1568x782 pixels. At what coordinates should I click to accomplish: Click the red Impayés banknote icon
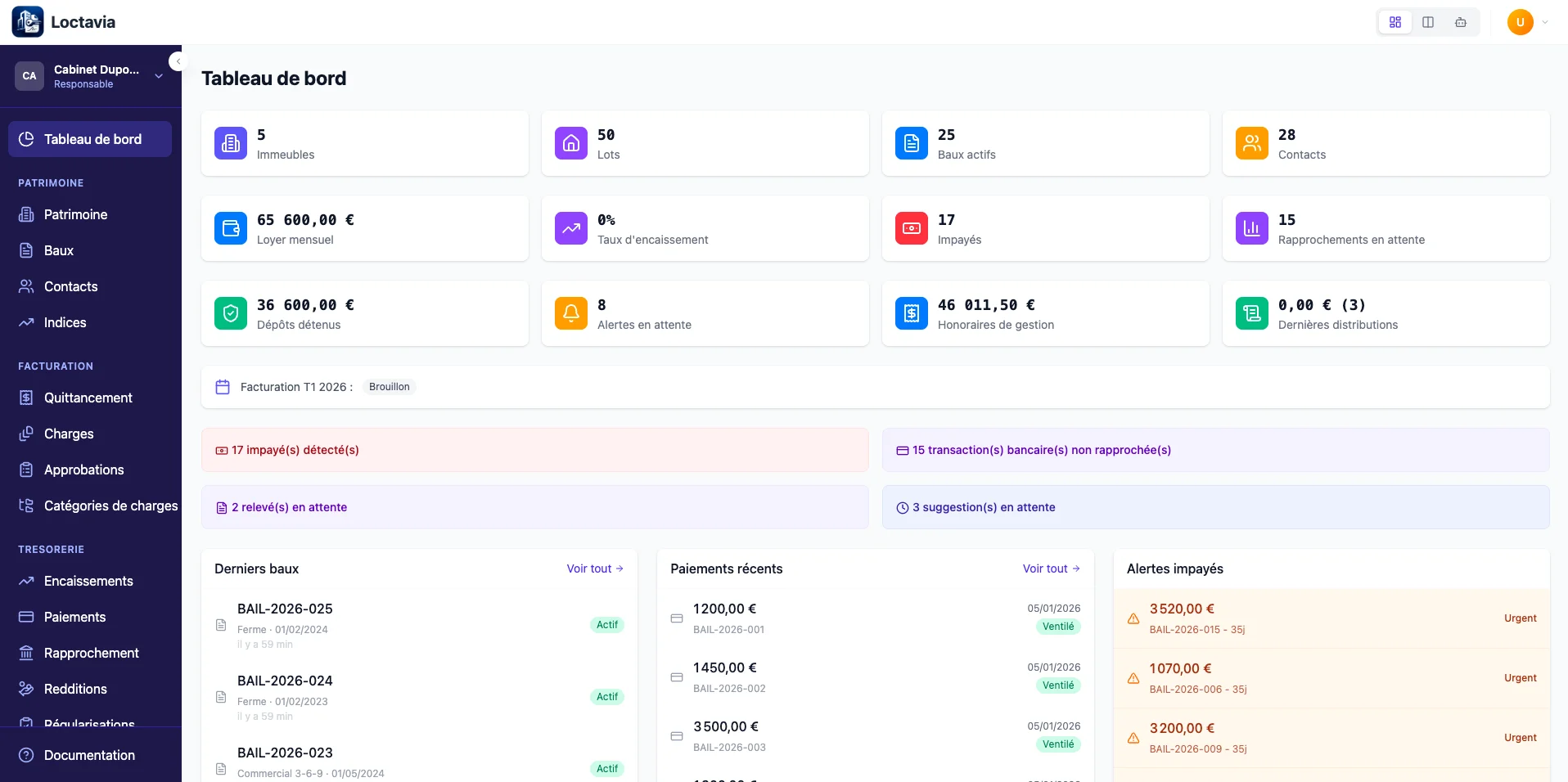(x=912, y=228)
